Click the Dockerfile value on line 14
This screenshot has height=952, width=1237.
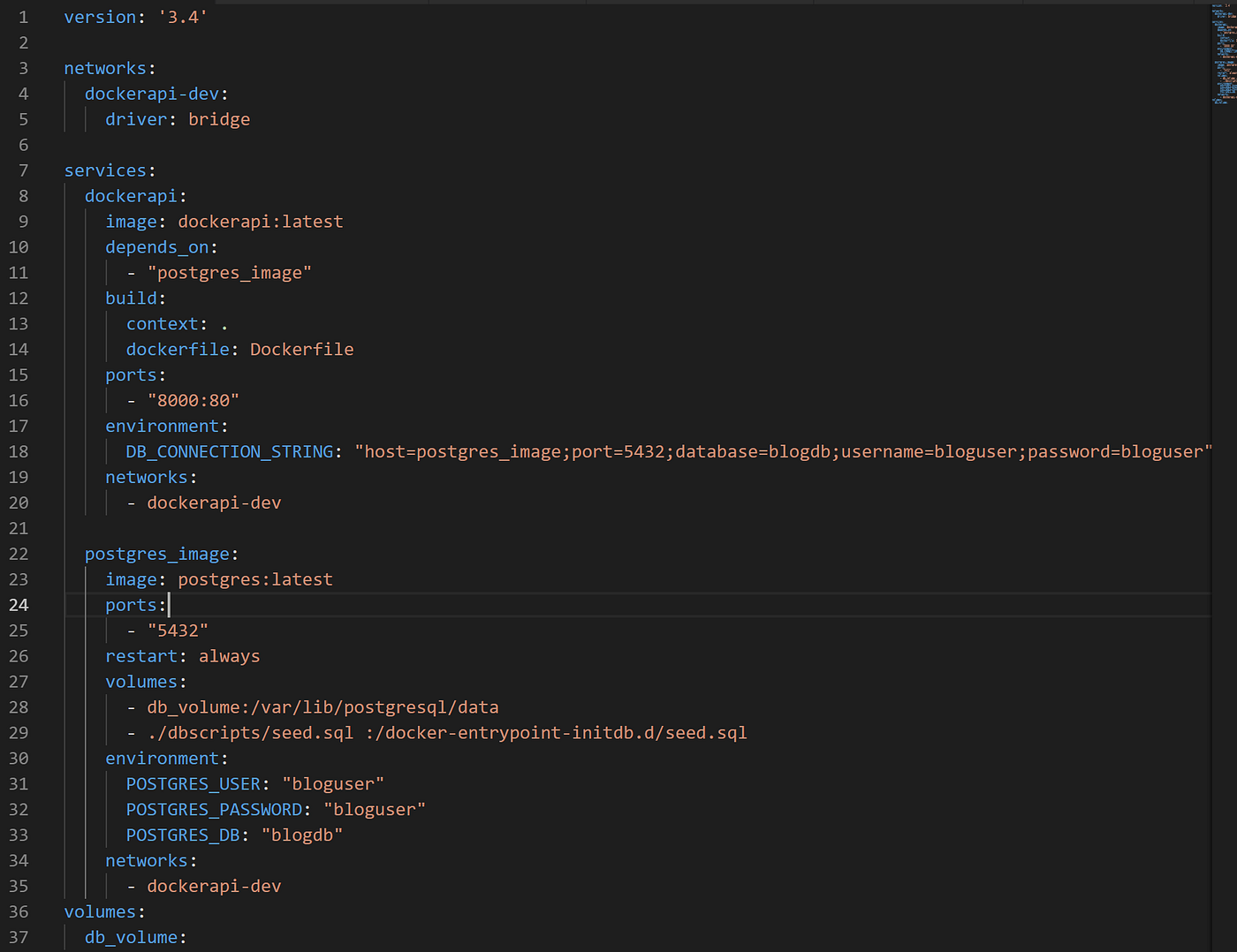301,349
